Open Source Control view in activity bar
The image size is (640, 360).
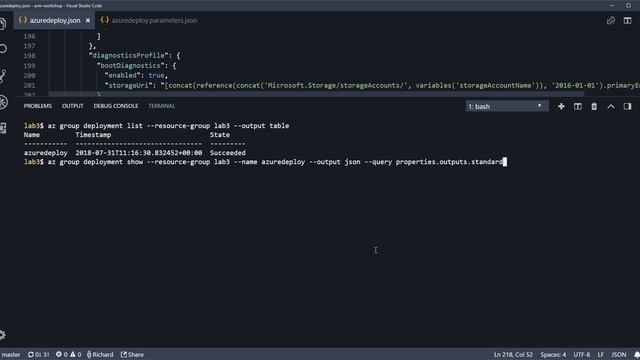click(3, 76)
